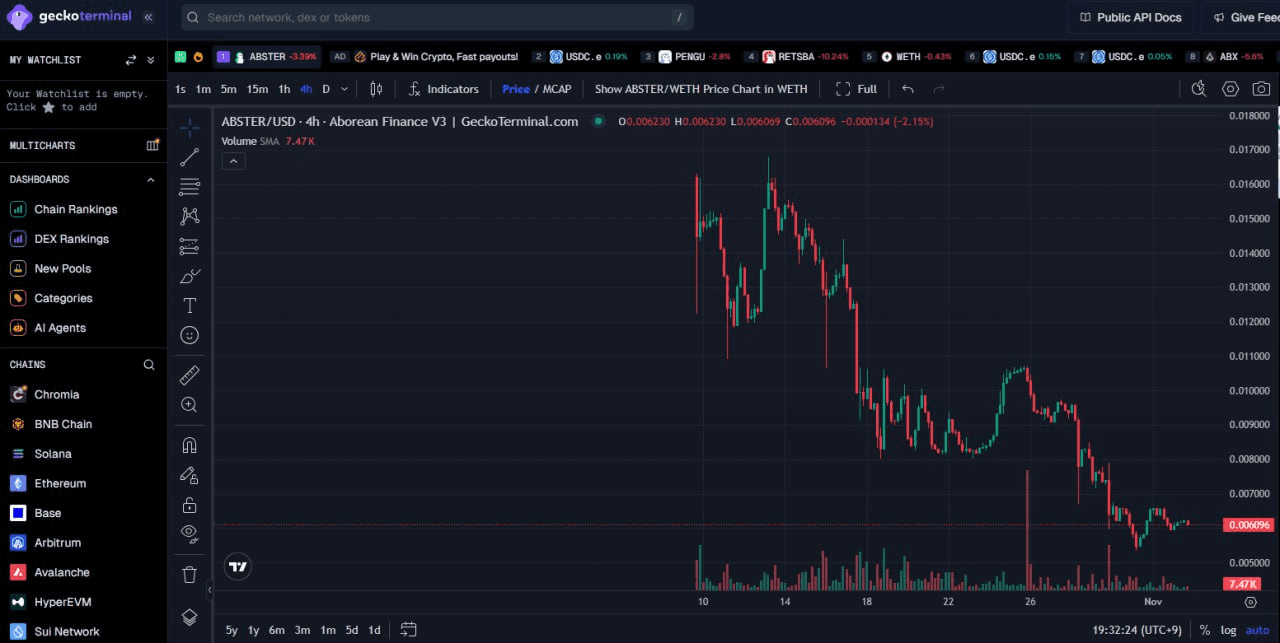Switch chart to MCAP view
Image resolution: width=1280 pixels, height=643 pixels.
[557, 89]
